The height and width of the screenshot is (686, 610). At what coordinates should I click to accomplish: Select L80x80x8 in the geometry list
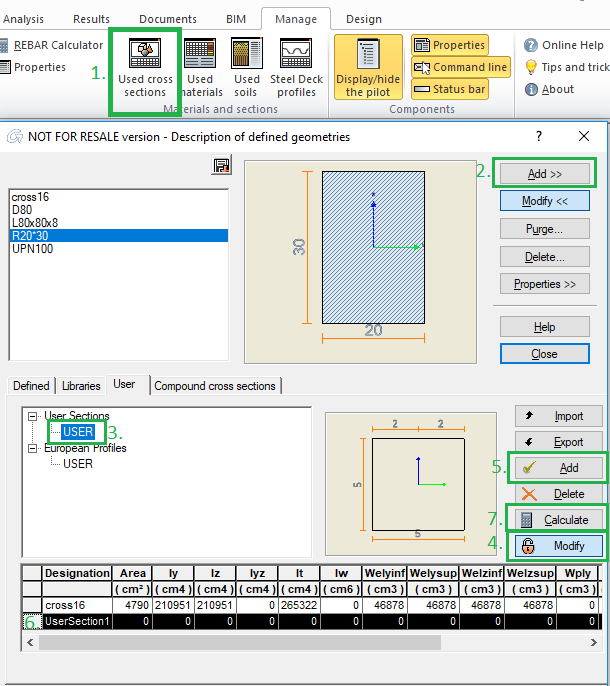[35, 223]
